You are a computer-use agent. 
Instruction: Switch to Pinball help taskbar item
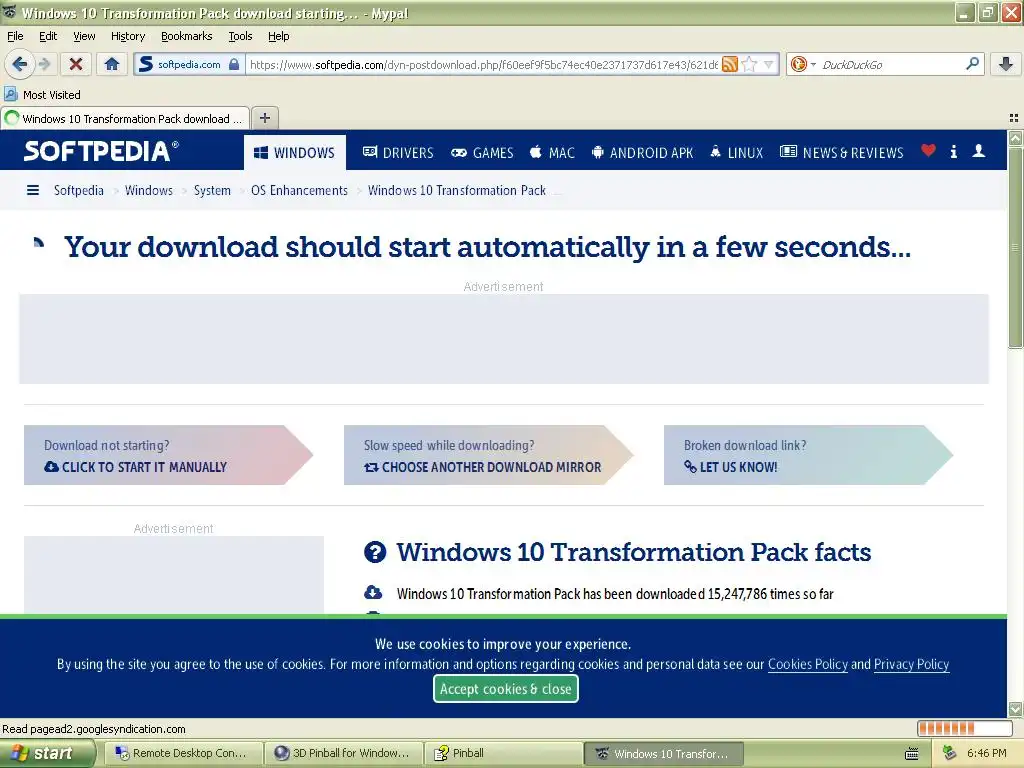click(x=503, y=753)
